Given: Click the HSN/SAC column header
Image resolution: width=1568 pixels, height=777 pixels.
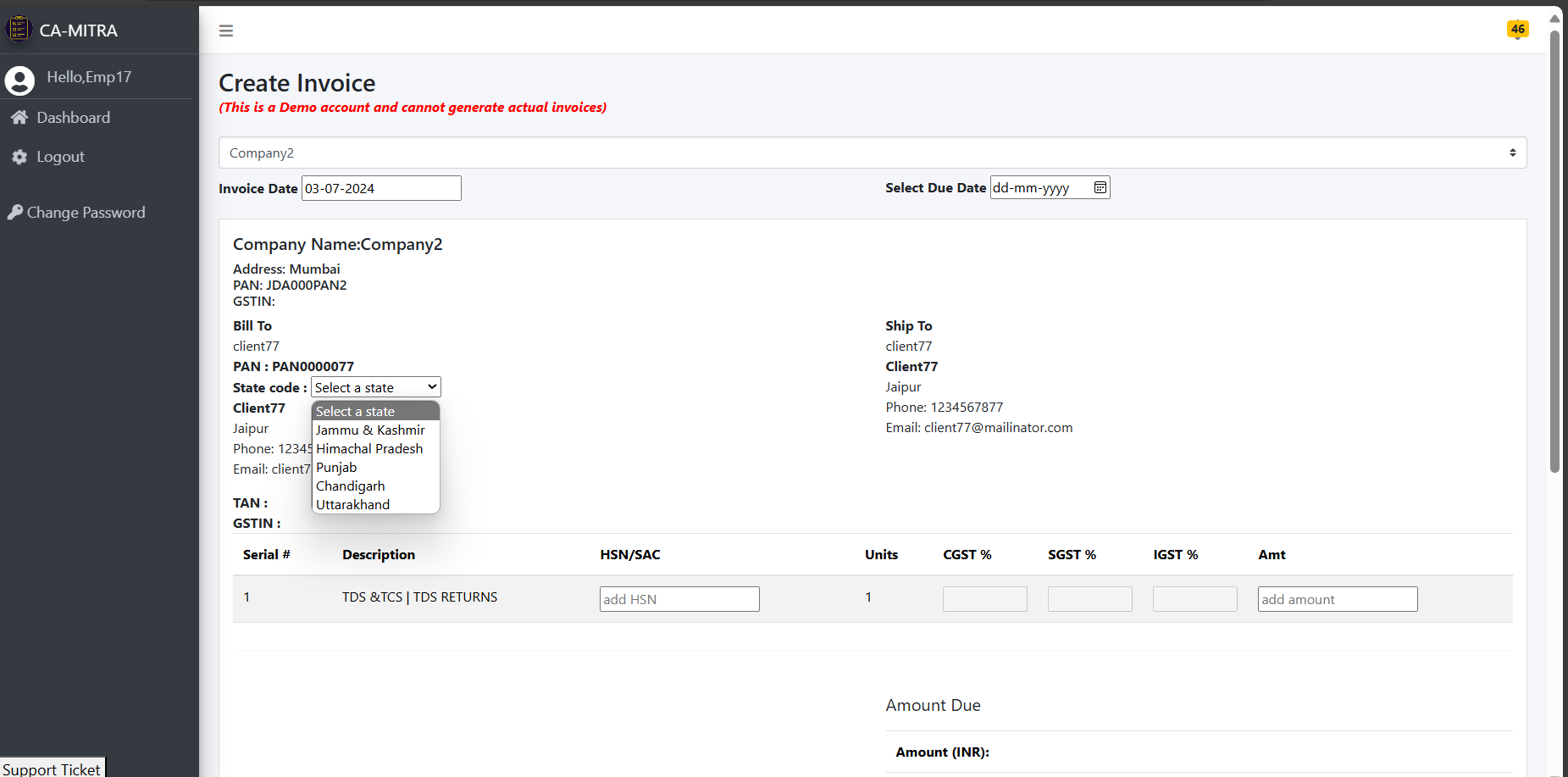Looking at the screenshot, I should pos(630,555).
